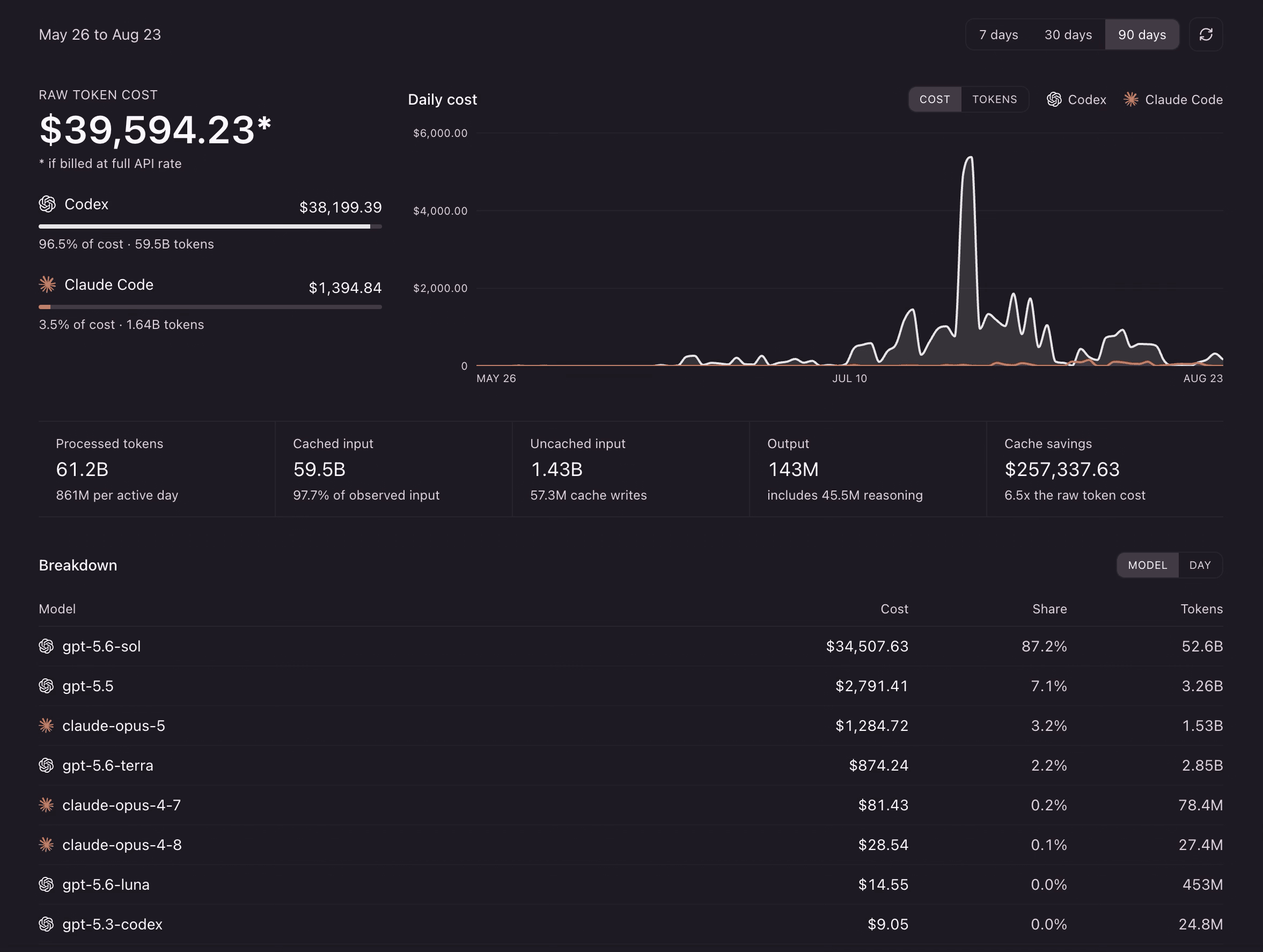Sort by the Cost column header

click(x=894, y=609)
